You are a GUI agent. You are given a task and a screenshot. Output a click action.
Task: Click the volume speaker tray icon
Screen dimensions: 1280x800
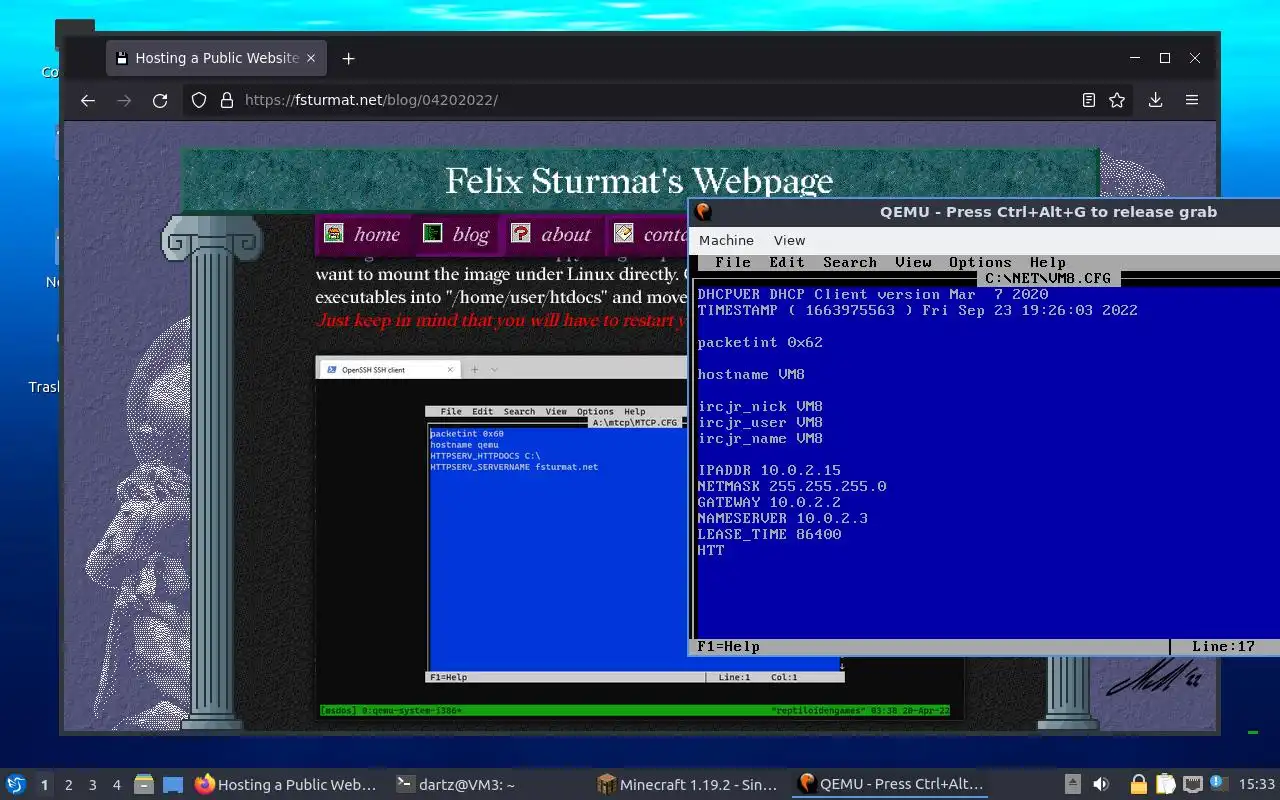pyautogui.click(x=1101, y=785)
